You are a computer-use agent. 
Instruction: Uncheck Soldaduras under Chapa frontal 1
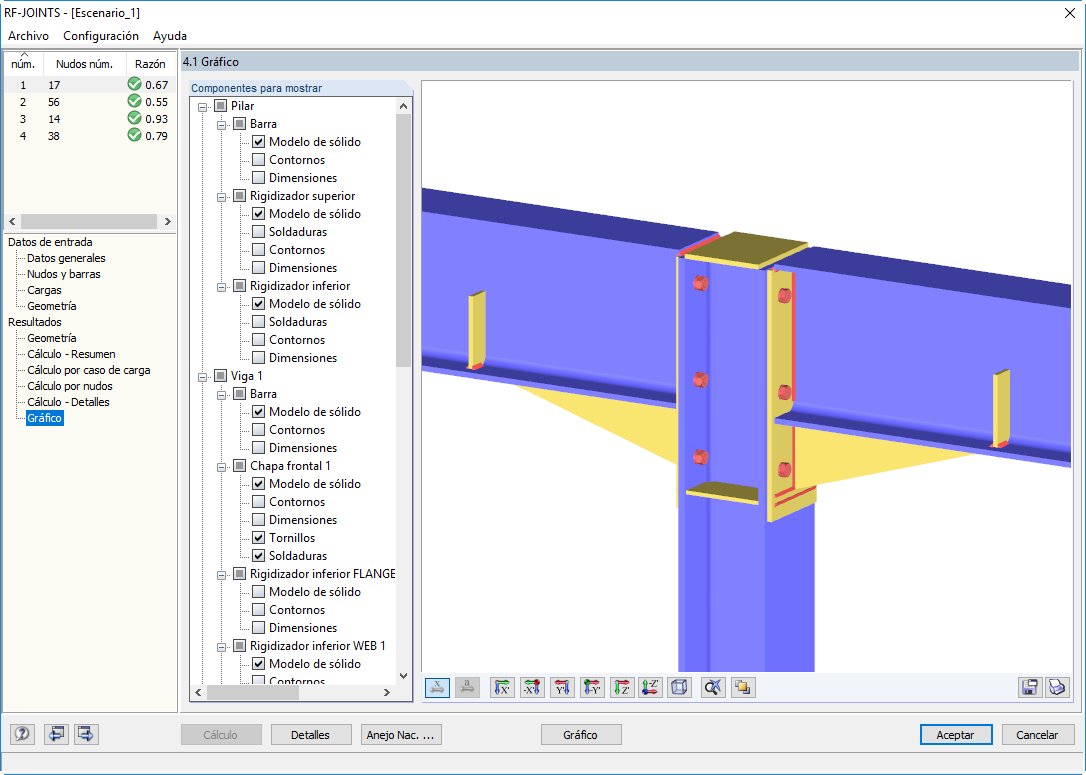(x=258, y=555)
